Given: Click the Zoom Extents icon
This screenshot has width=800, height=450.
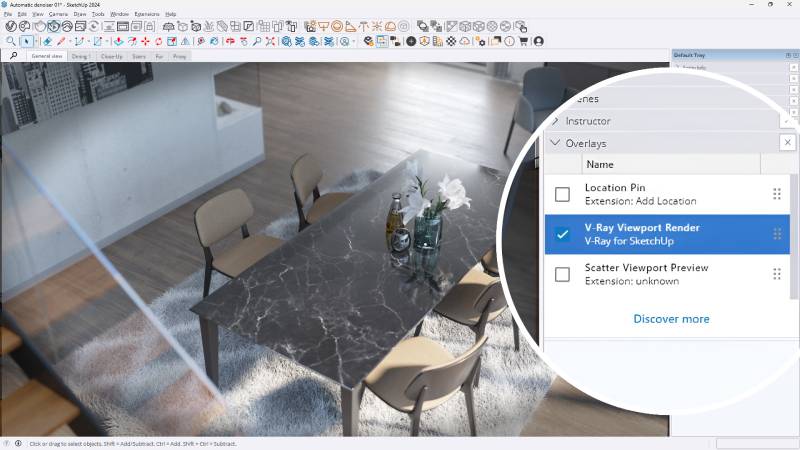Looking at the screenshot, I should 271,41.
